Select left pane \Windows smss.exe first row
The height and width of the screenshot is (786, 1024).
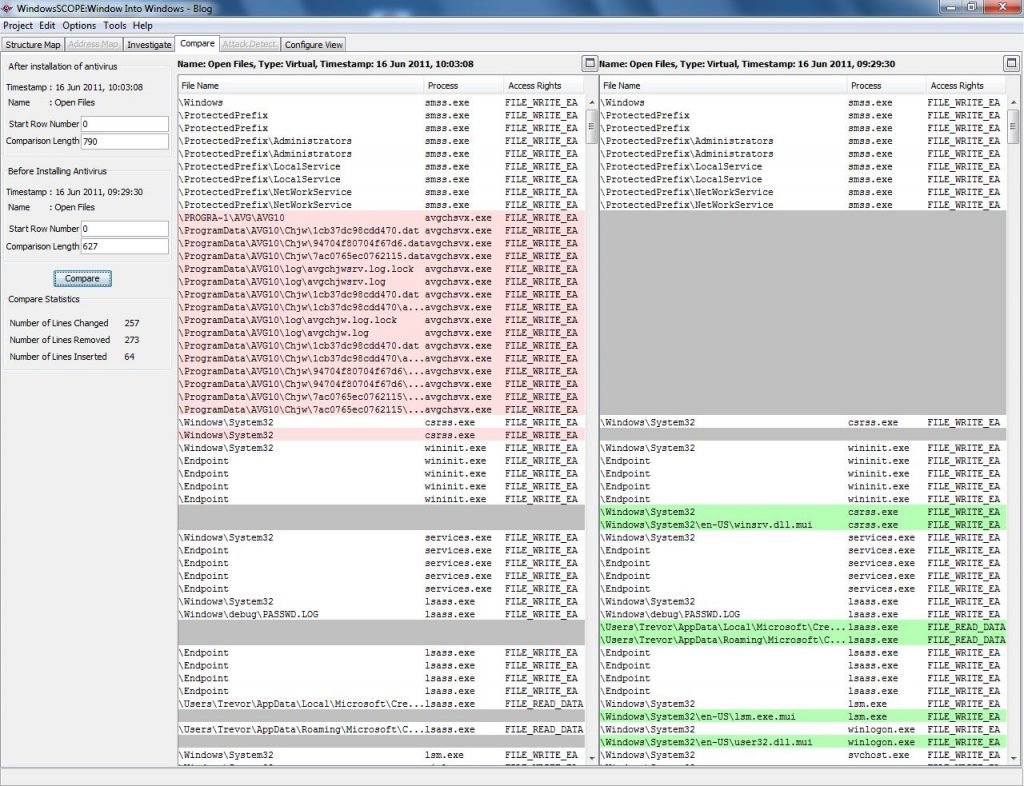pyautogui.click(x=381, y=102)
